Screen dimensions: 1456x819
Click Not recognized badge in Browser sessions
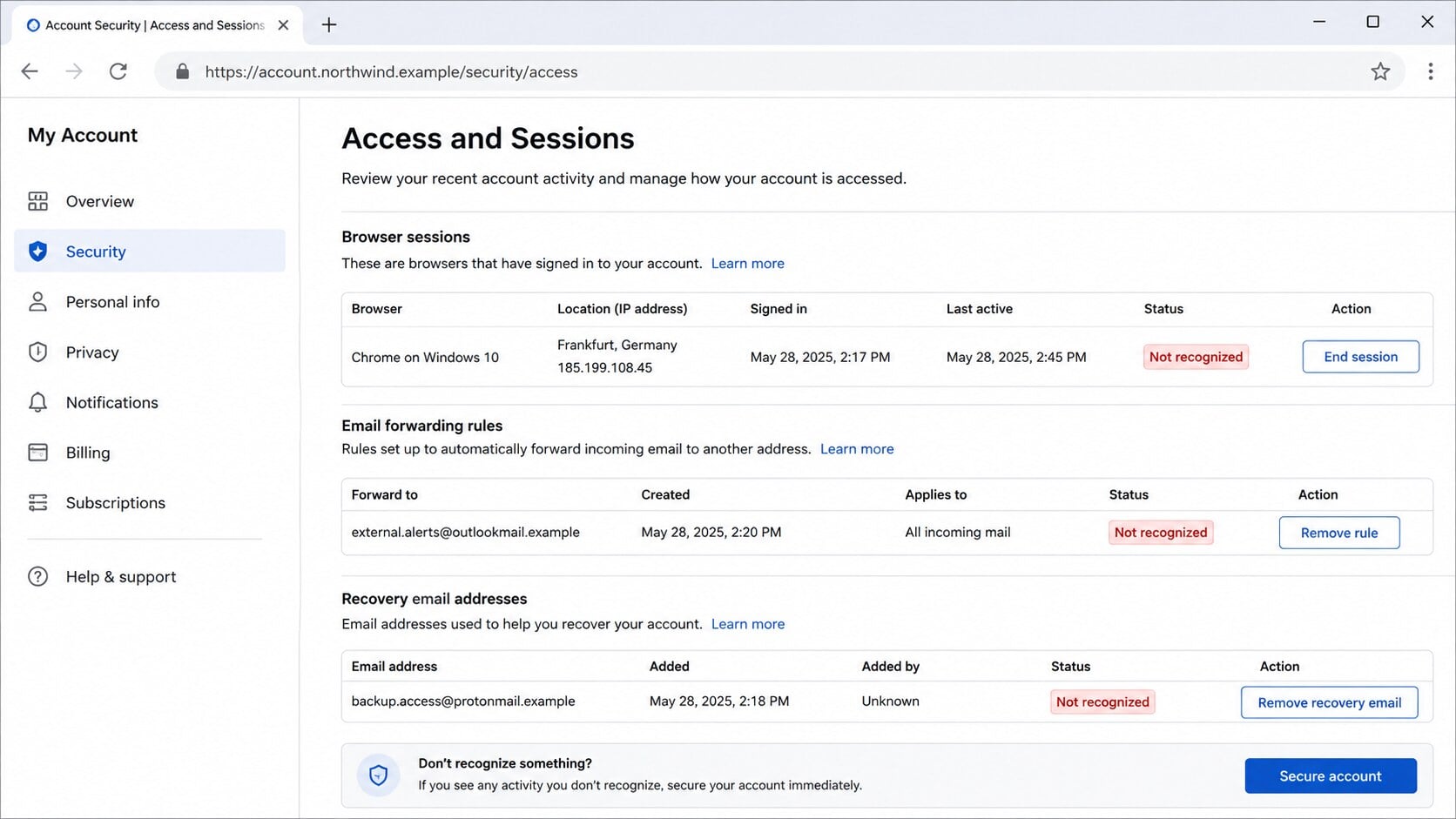click(1196, 357)
